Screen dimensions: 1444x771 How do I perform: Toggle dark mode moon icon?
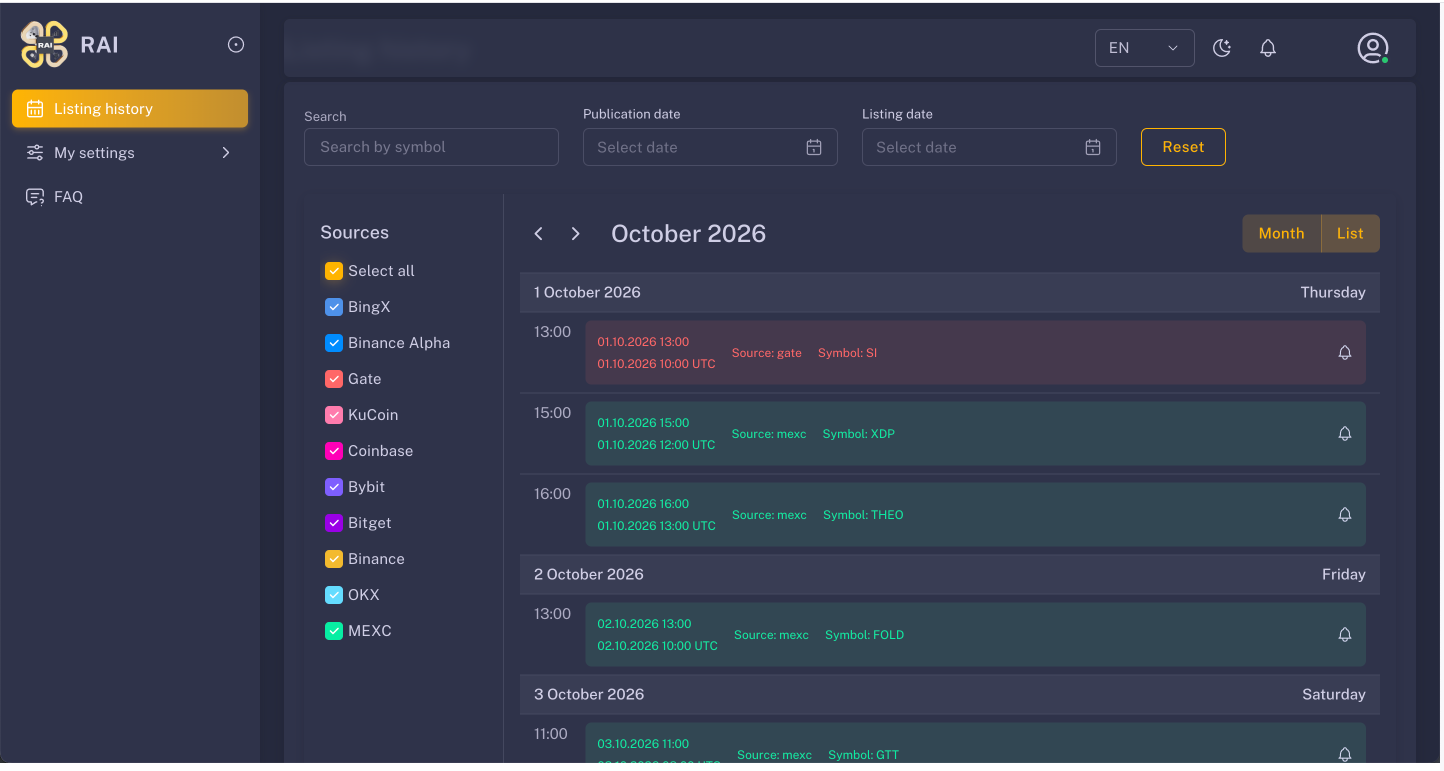(1222, 48)
